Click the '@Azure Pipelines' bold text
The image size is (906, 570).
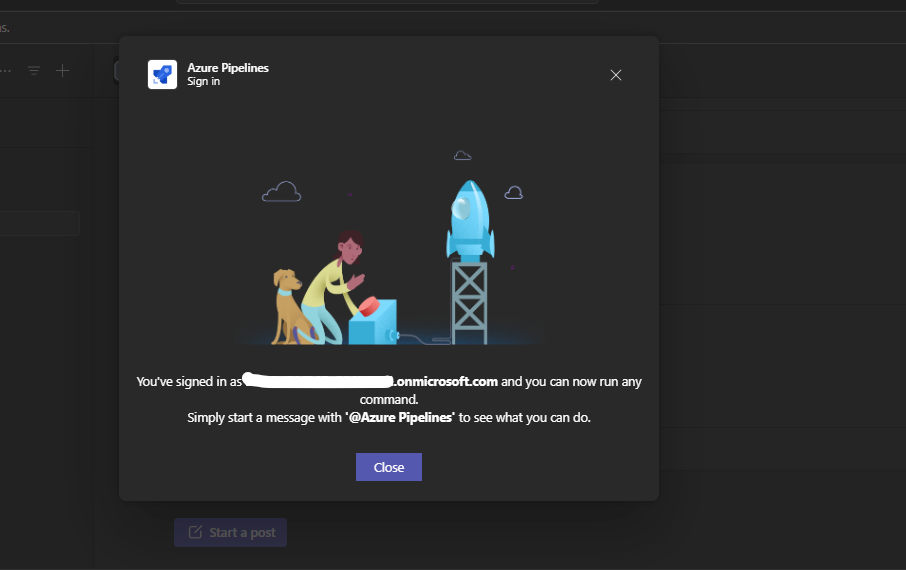[400, 417]
